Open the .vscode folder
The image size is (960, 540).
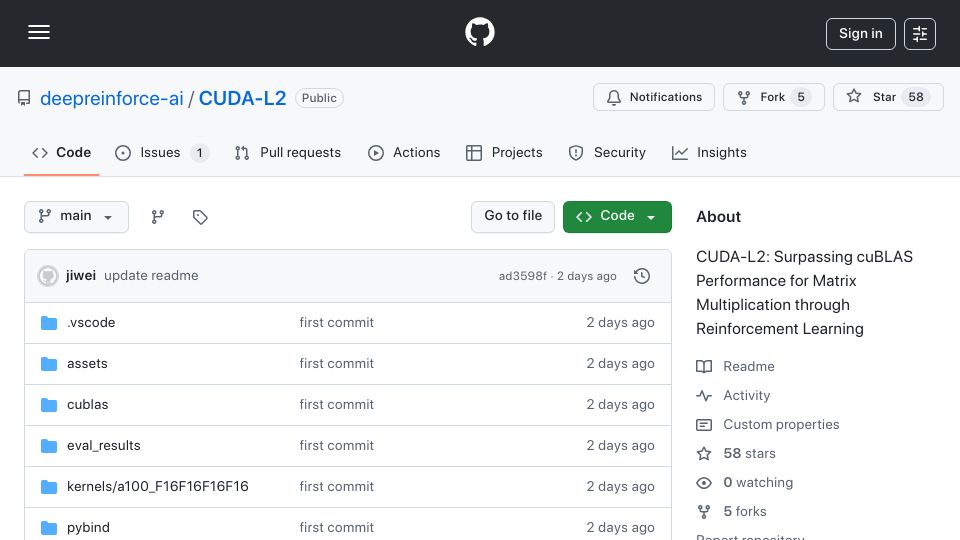pyautogui.click(x=91, y=323)
